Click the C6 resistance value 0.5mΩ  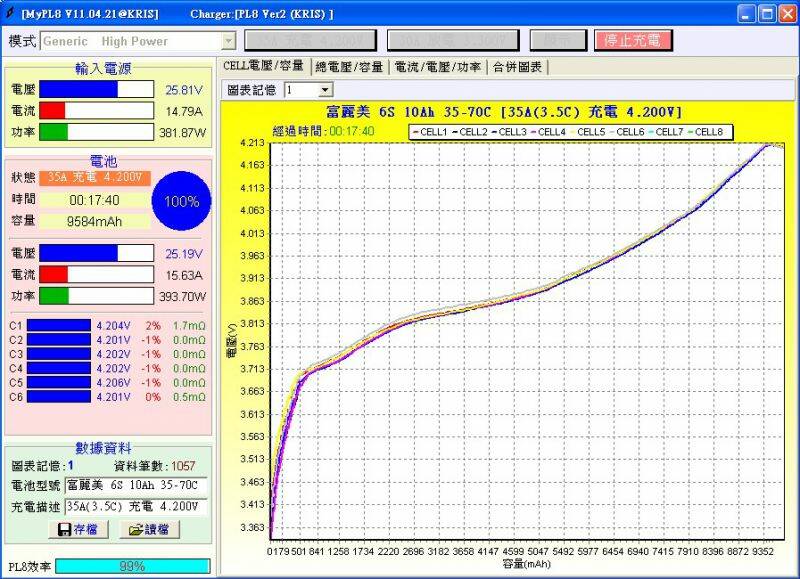point(189,397)
